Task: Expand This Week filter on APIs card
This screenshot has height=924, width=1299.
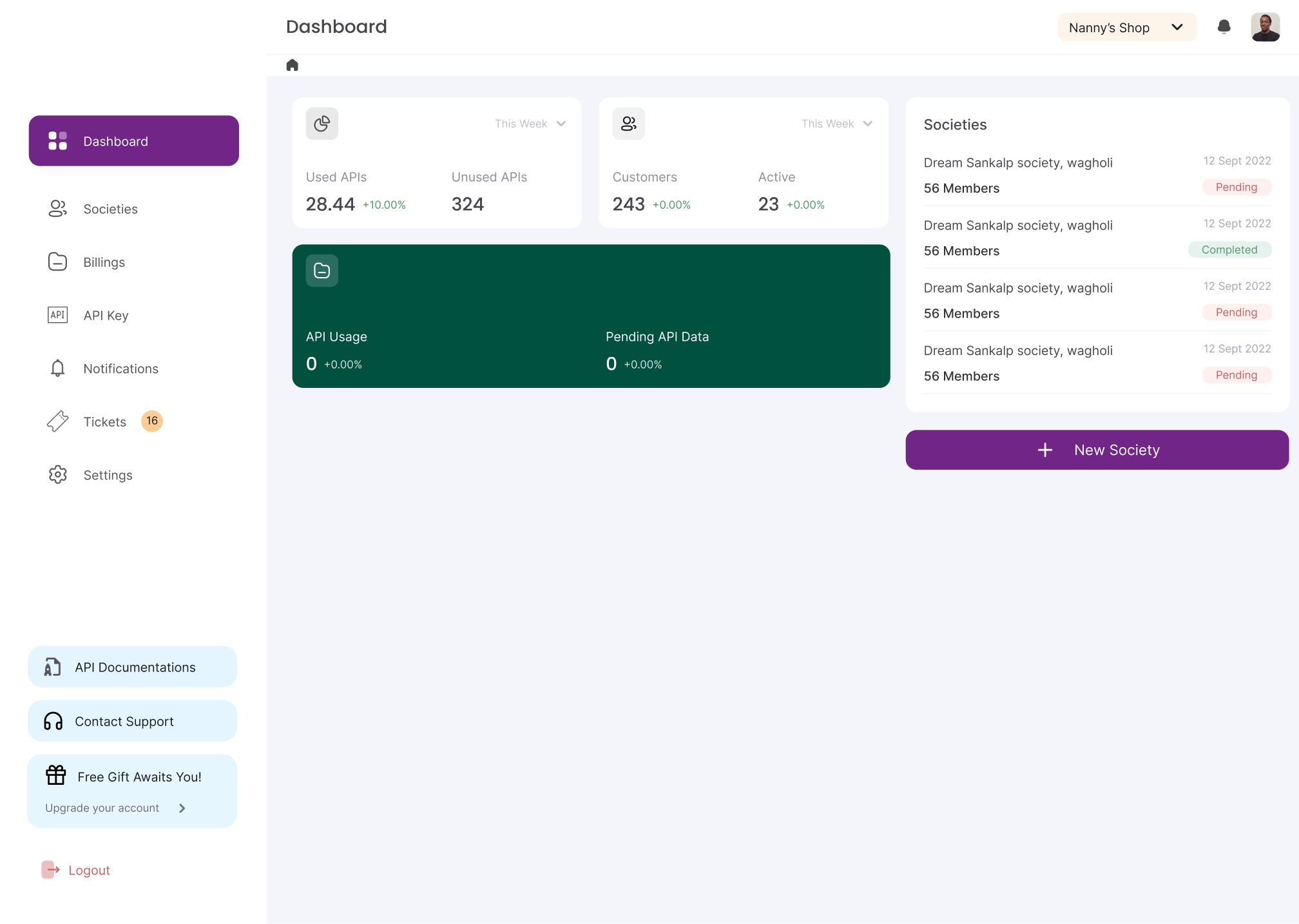Action: pos(530,124)
